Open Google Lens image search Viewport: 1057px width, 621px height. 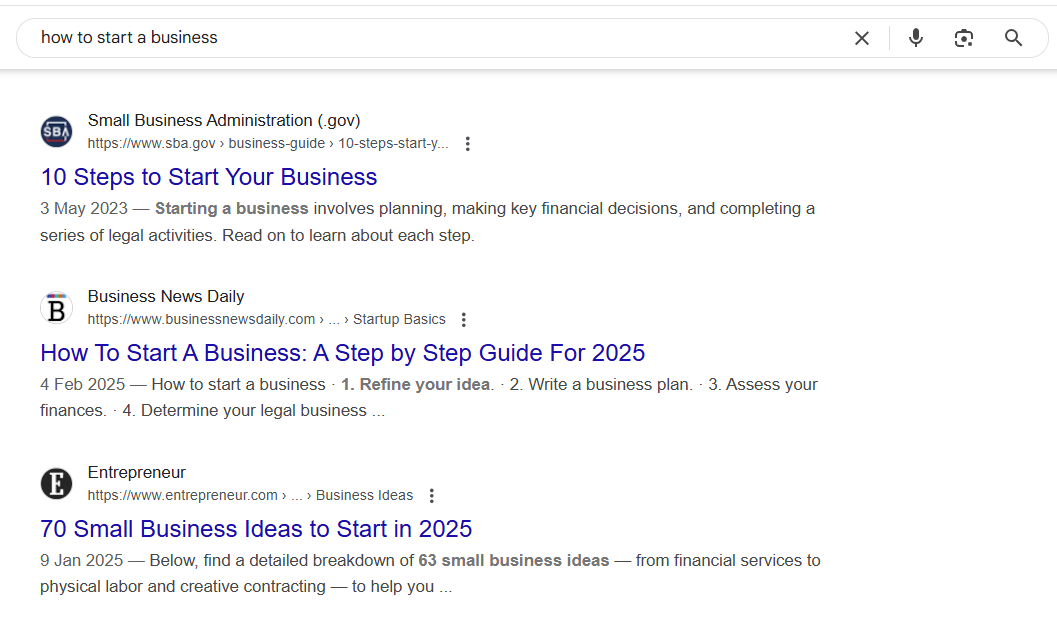pos(964,37)
